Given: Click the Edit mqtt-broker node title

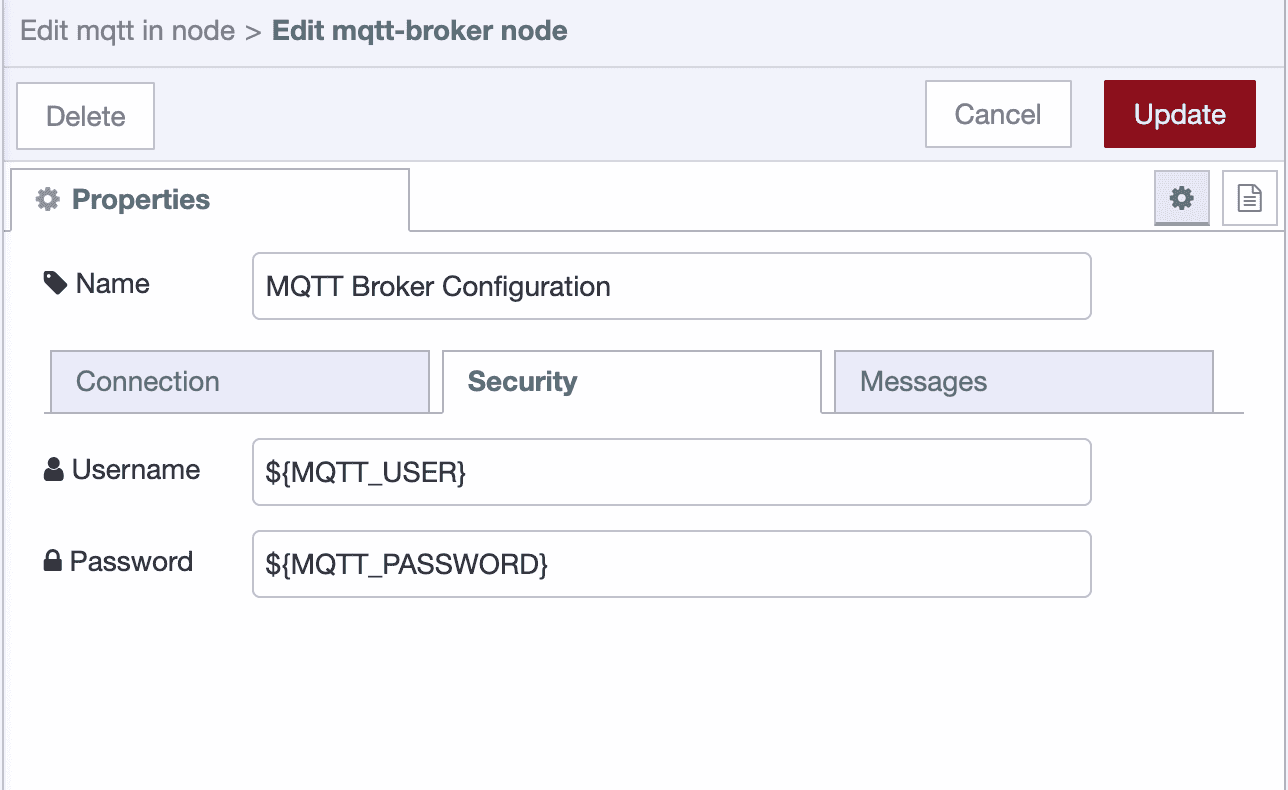Looking at the screenshot, I should pos(419,30).
